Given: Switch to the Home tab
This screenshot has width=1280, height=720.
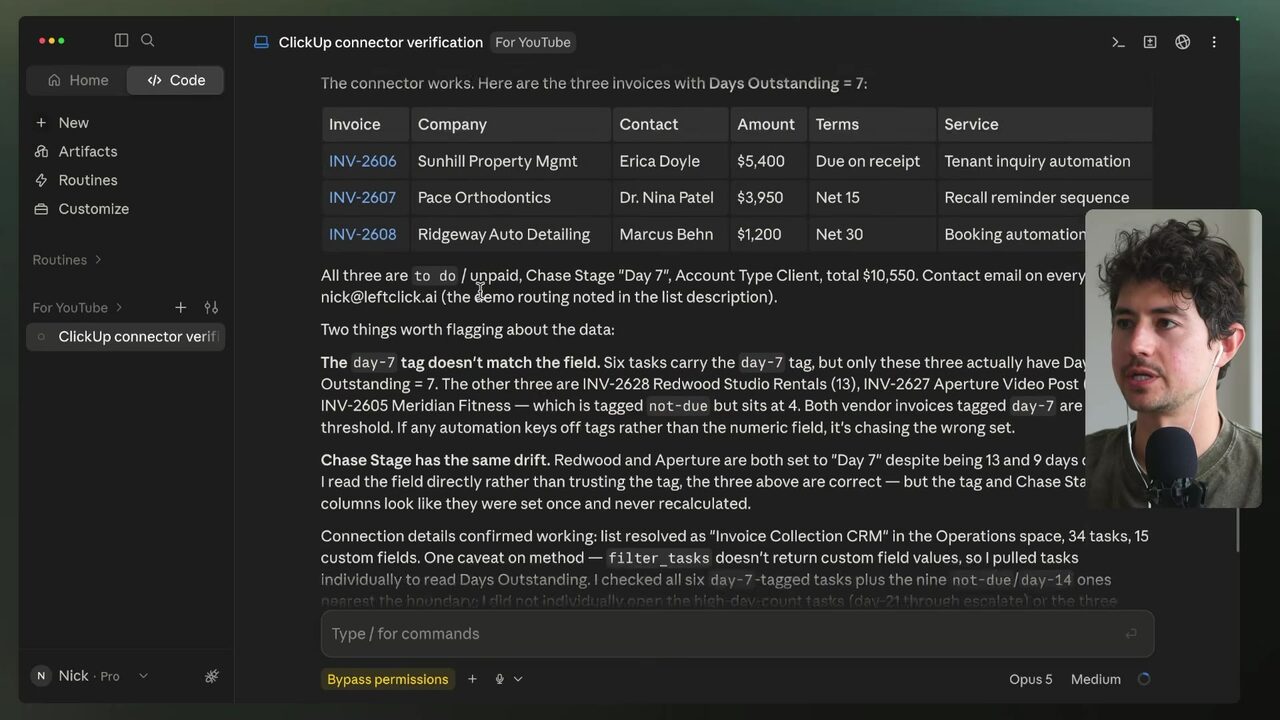Looking at the screenshot, I should pyautogui.click(x=77, y=80).
